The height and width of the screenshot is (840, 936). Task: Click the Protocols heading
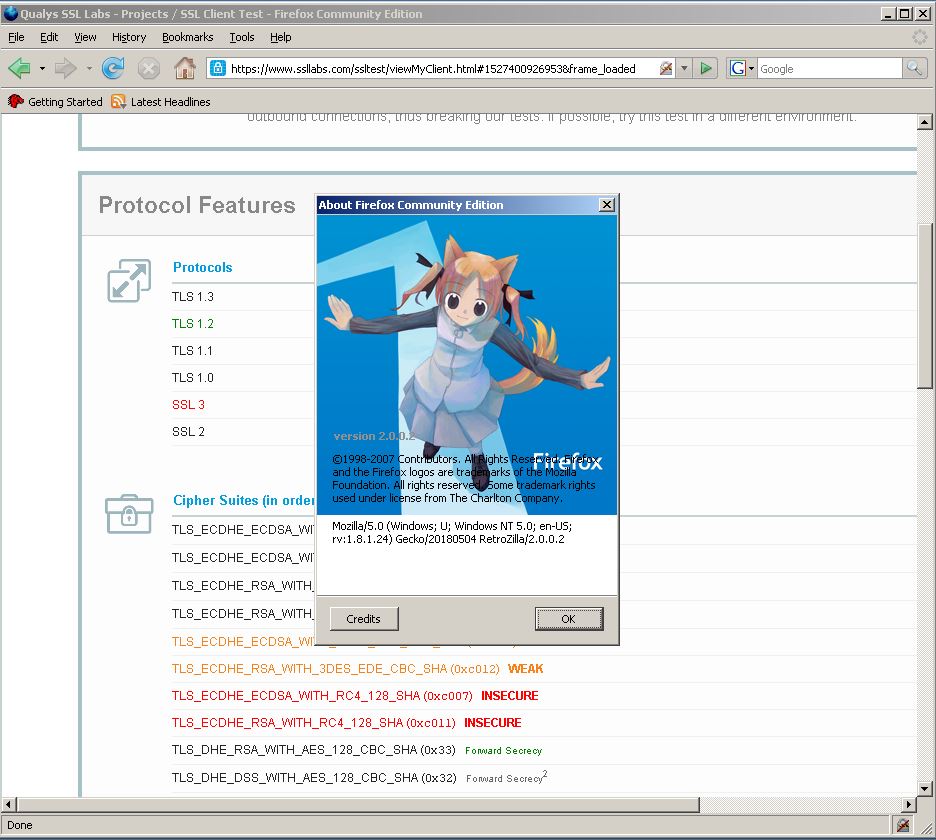click(x=202, y=267)
